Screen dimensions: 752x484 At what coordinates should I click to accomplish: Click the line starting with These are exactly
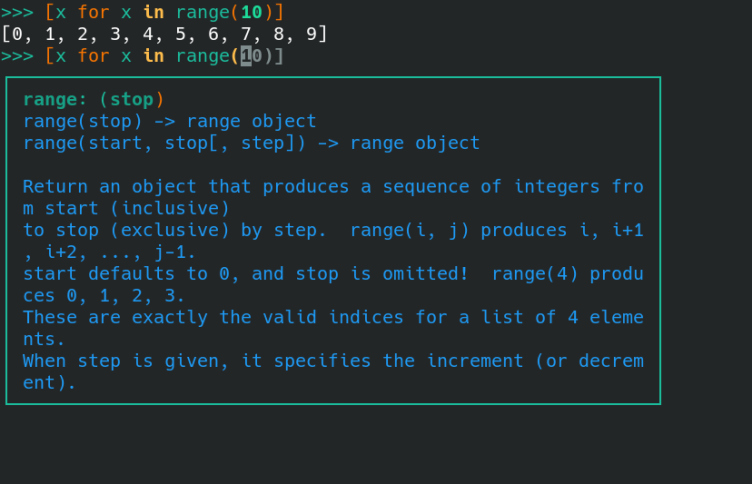(x=333, y=317)
